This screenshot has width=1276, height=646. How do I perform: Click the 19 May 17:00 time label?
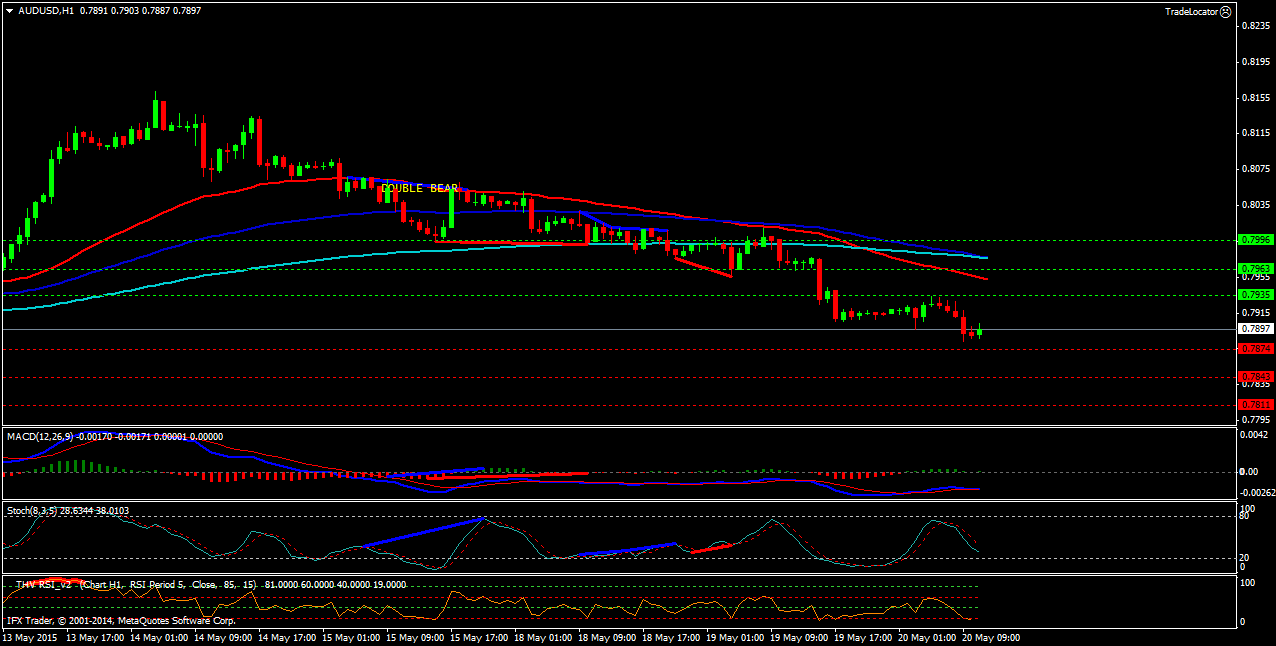pyautogui.click(x=862, y=637)
